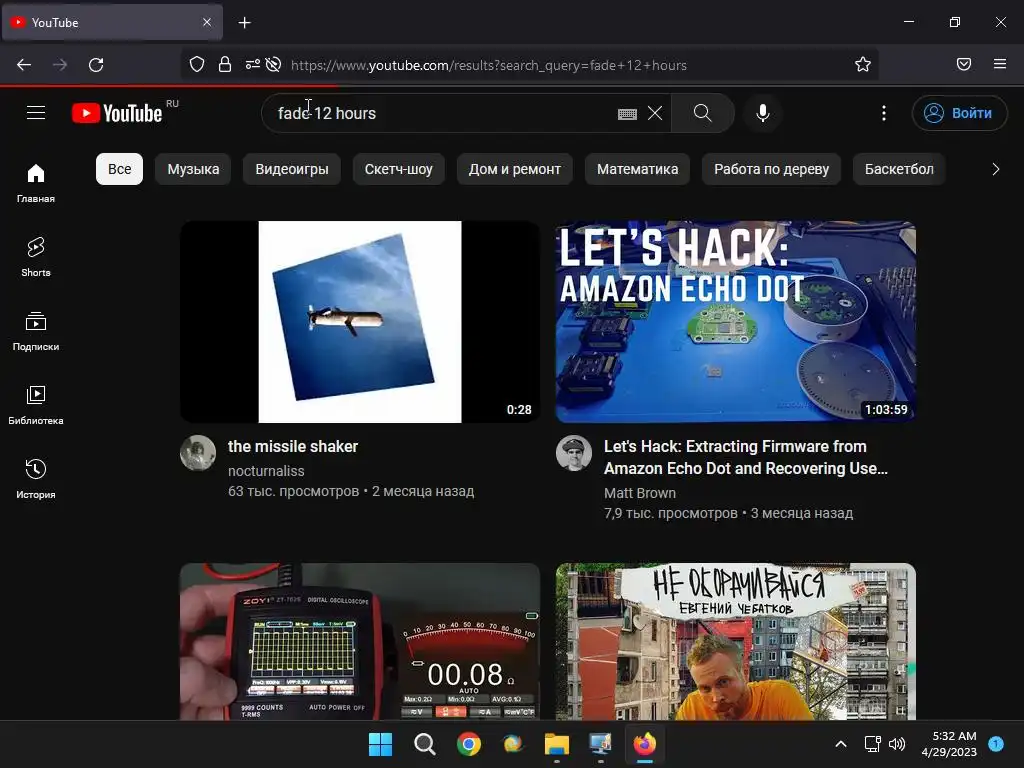Select the Все filter chip
This screenshot has height=768, width=1024.
120,169
